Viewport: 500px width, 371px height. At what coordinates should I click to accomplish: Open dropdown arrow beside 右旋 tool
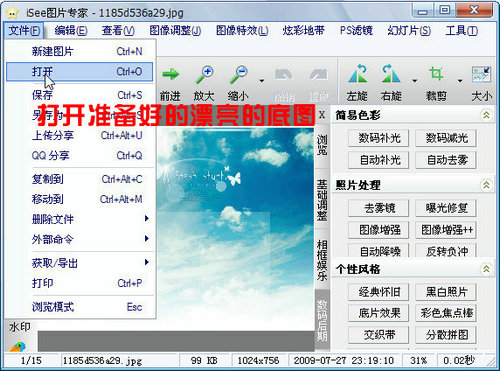[x=415, y=81]
